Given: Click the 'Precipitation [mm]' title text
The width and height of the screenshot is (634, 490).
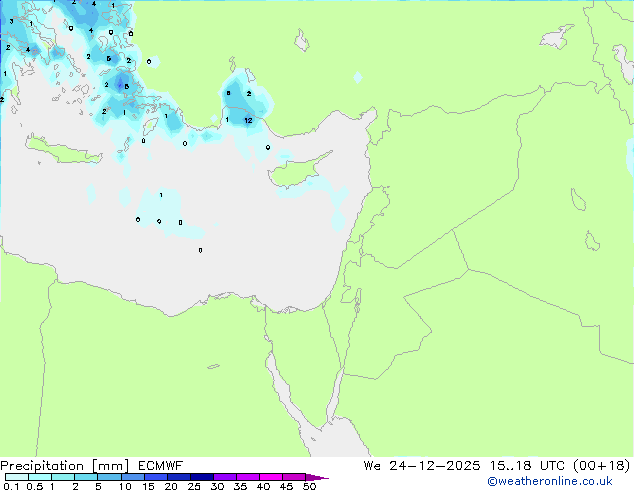Looking at the screenshot, I should [x=64, y=466].
